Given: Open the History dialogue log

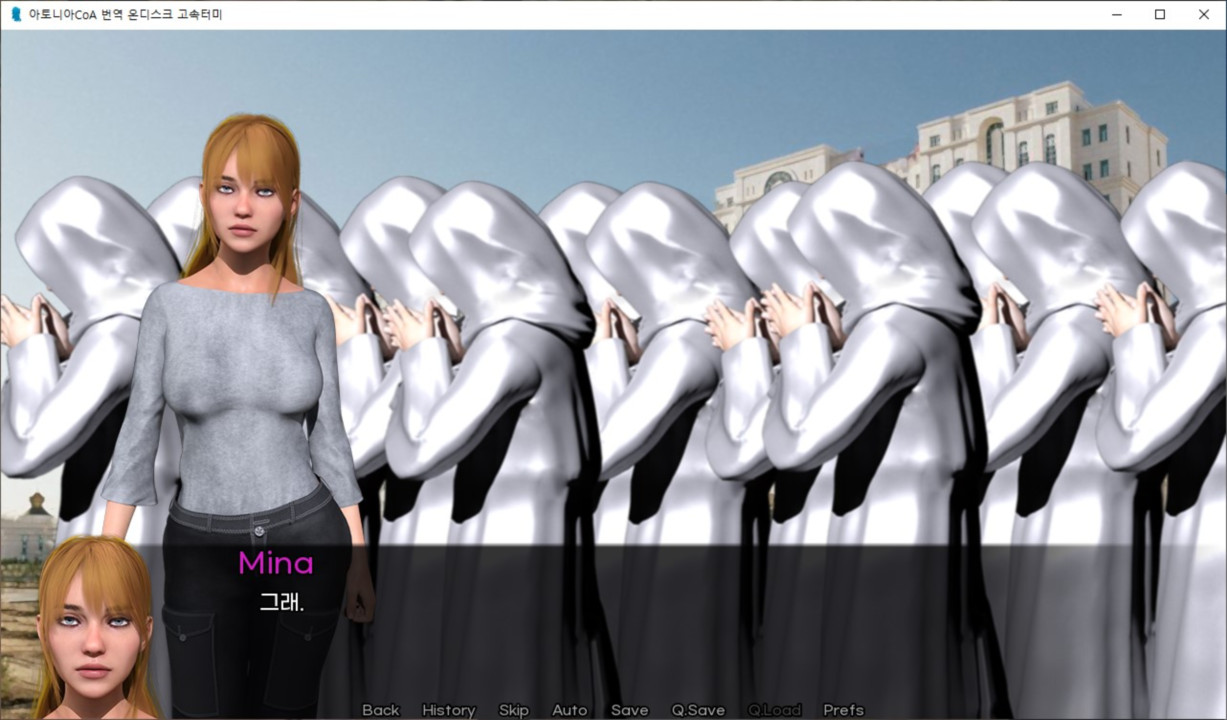Looking at the screenshot, I should (x=448, y=710).
